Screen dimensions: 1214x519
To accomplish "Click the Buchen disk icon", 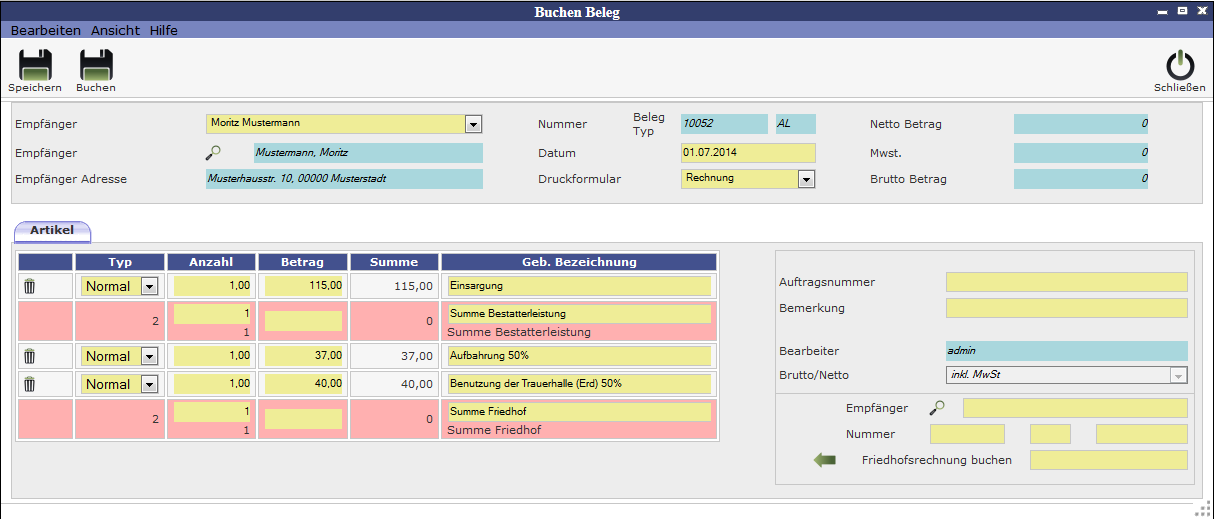I will coord(96,66).
